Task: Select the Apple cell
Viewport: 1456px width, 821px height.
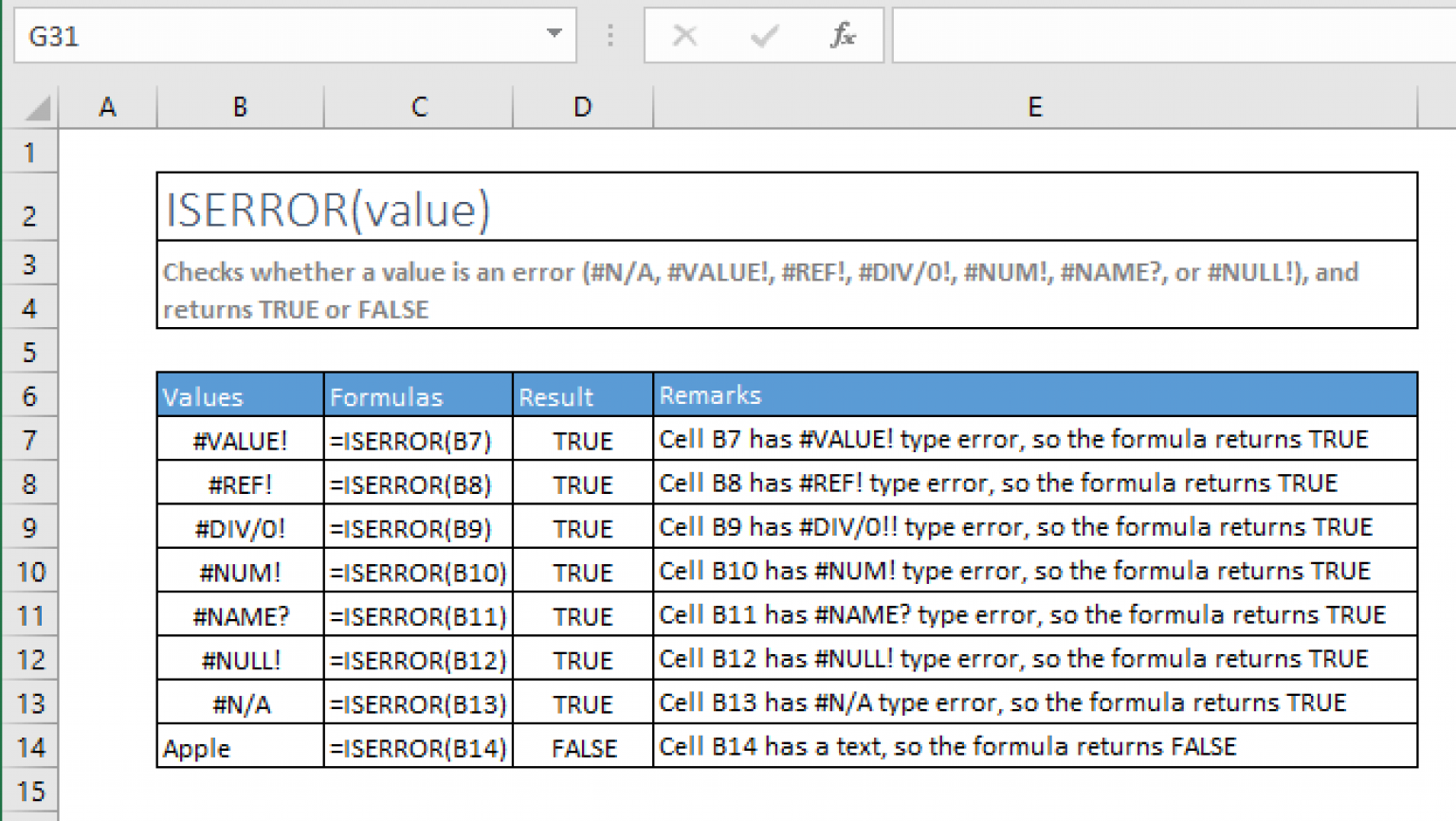Action: 240,747
